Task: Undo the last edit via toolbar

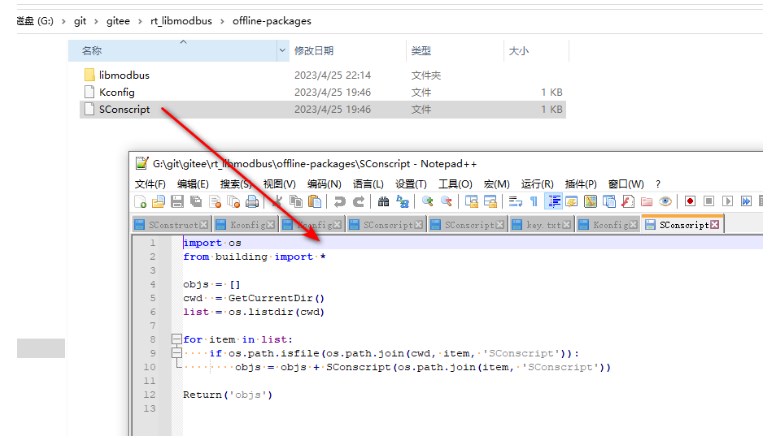Action: click(x=340, y=202)
